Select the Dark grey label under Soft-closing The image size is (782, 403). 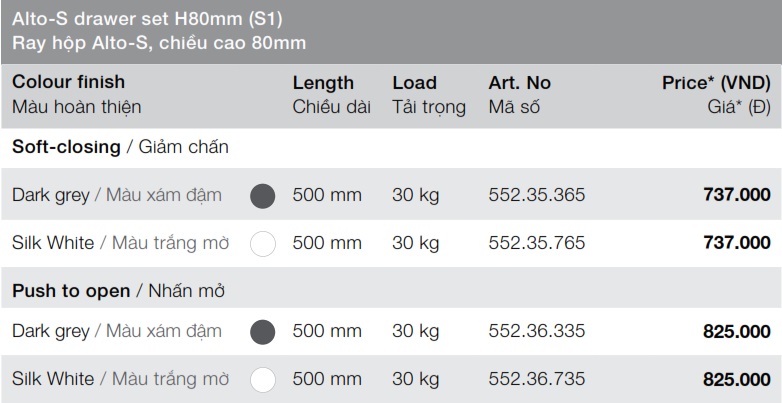[x=51, y=195]
